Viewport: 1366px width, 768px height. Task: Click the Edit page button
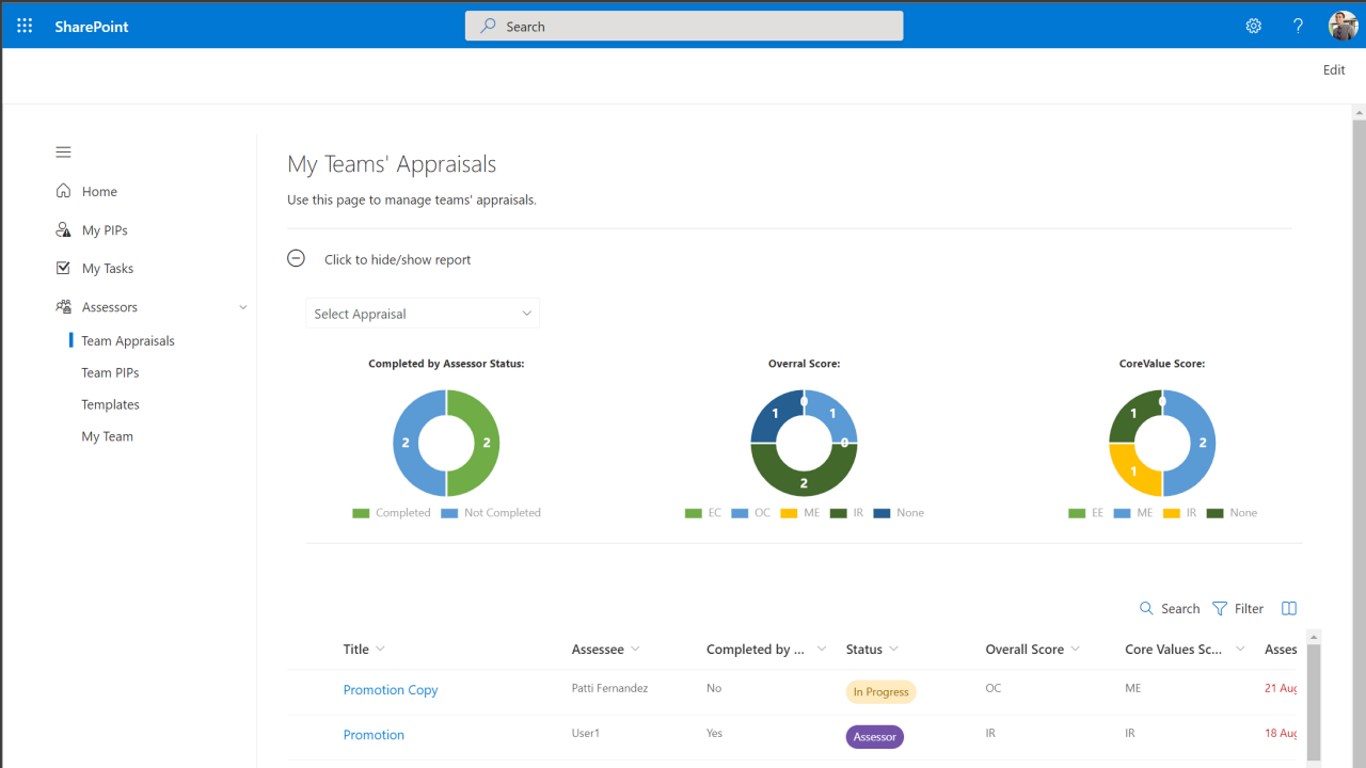[x=1334, y=70]
